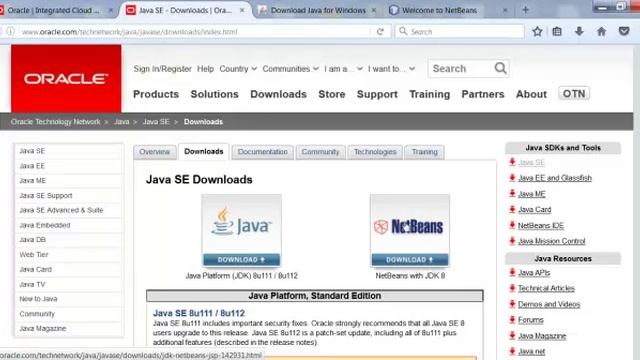The image size is (640, 360).
Task: Open the Help link
Action: (205, 69)
